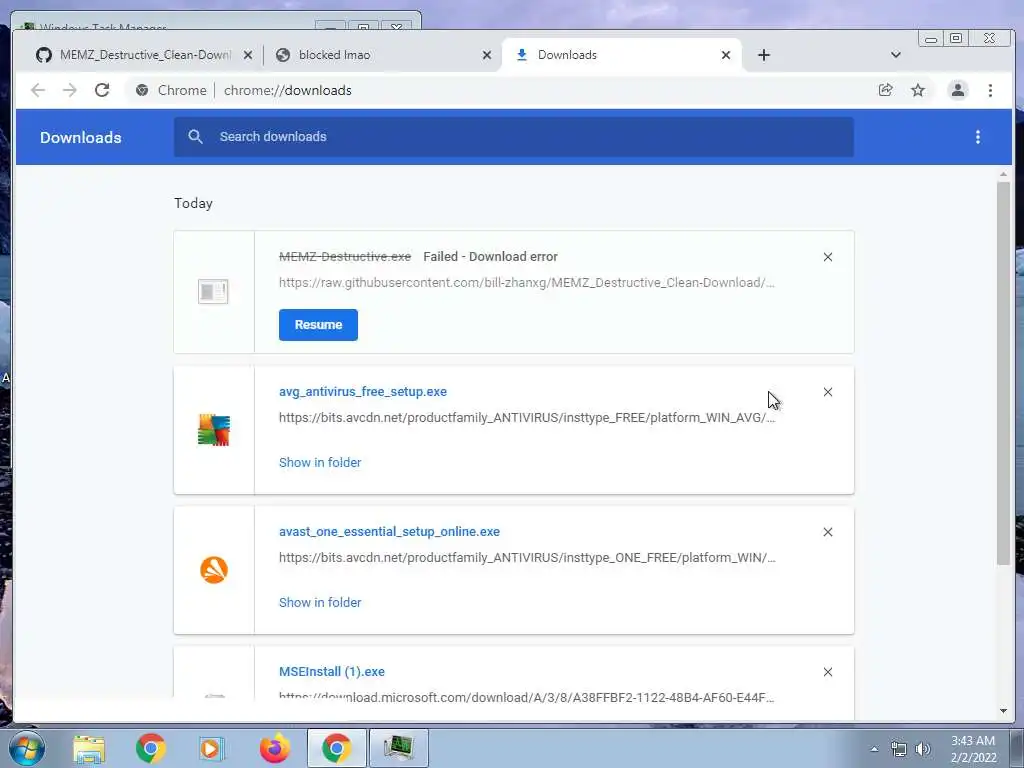
Task: Click the Today date heading
Action: point(193,203)
